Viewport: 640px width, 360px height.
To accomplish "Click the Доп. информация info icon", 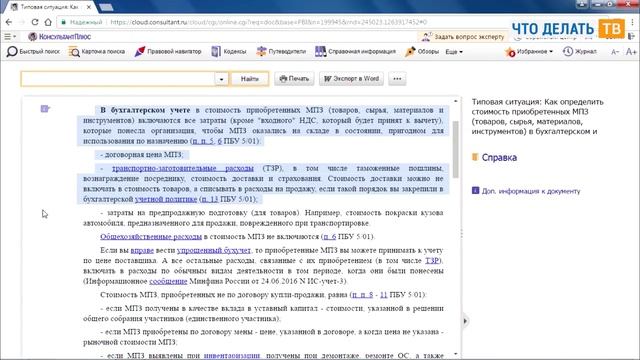I will (476, 191).
